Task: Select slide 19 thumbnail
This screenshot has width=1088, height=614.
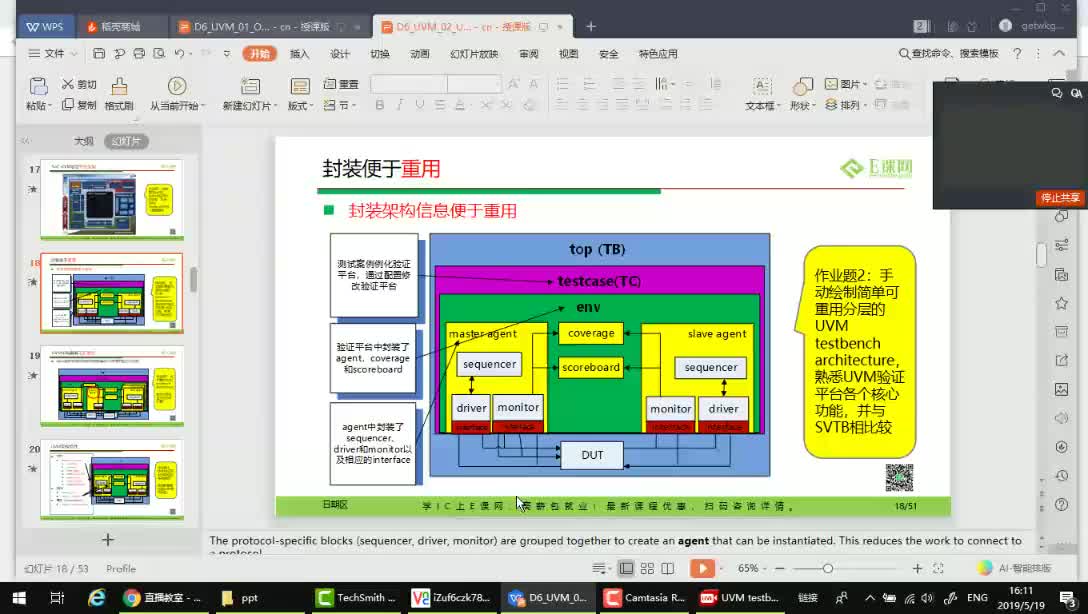Action: (x=112, y=386)
